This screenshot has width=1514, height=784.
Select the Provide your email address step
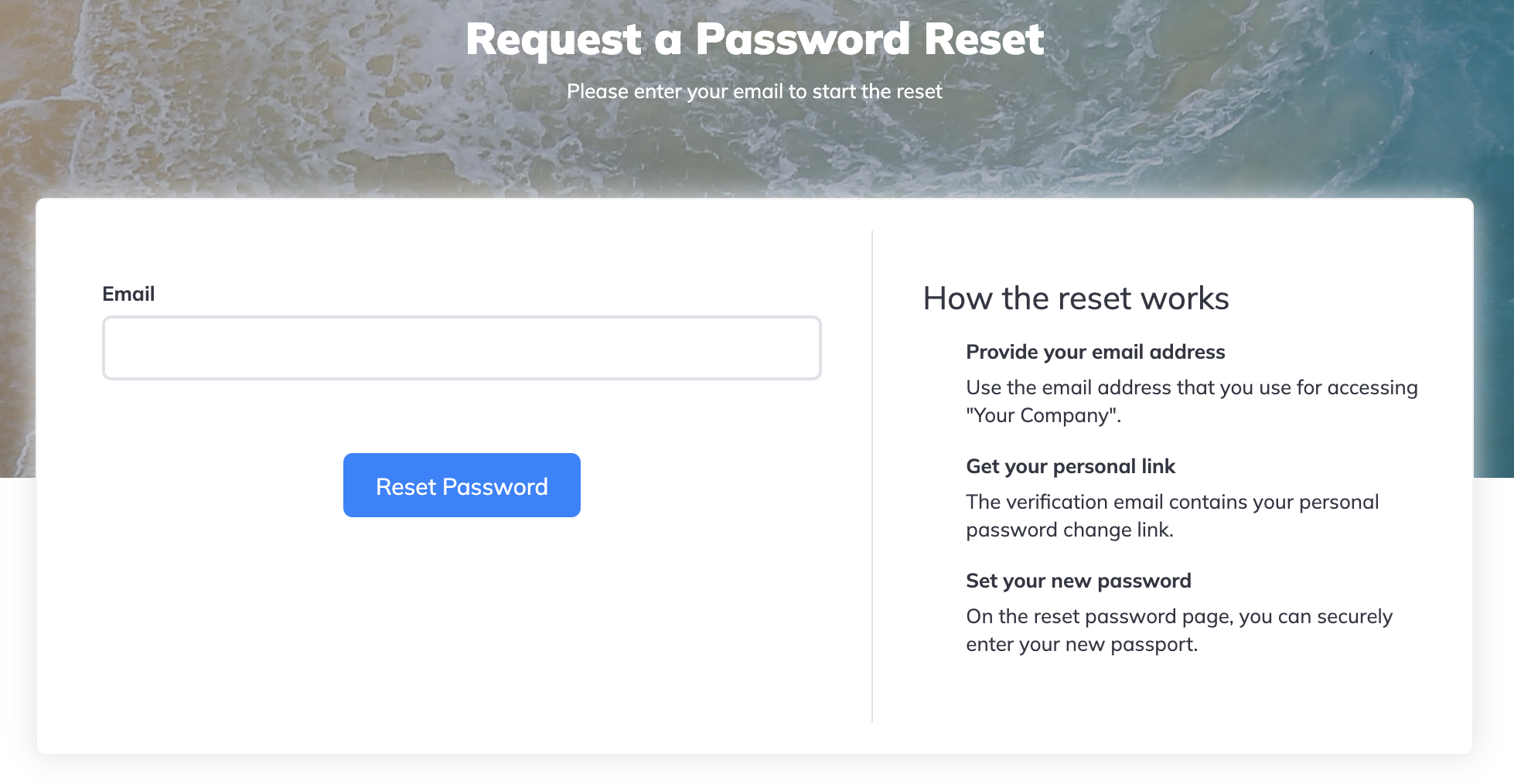coord(1096,352)
